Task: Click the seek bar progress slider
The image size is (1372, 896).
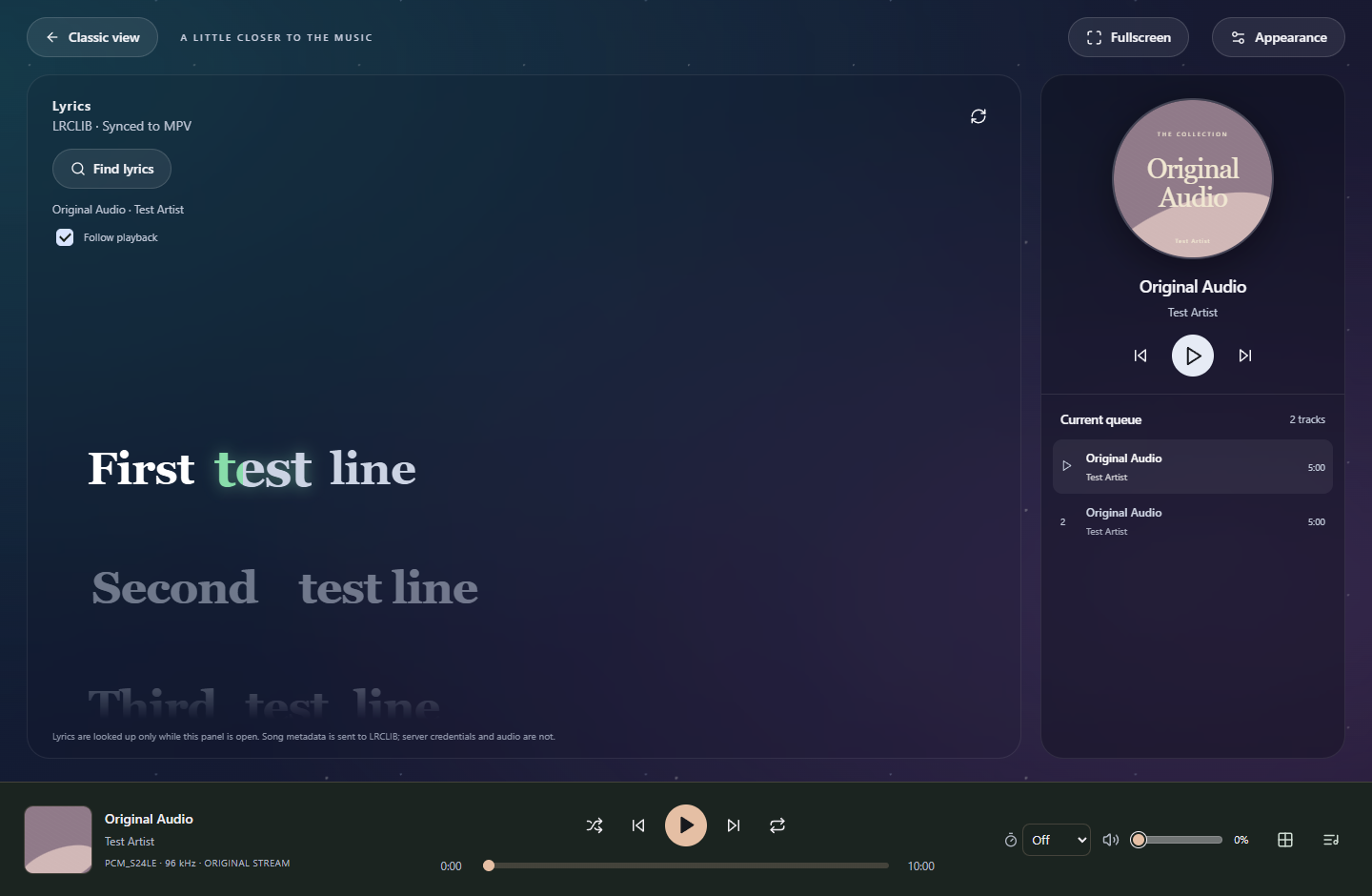Action: pyautogui.click(x=686, y=865)
